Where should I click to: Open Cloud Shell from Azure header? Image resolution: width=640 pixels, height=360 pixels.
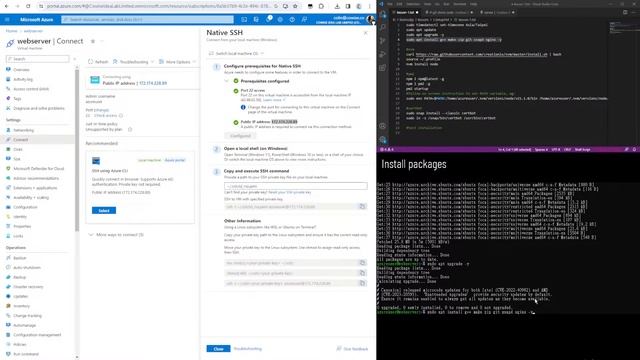[244, 20]
